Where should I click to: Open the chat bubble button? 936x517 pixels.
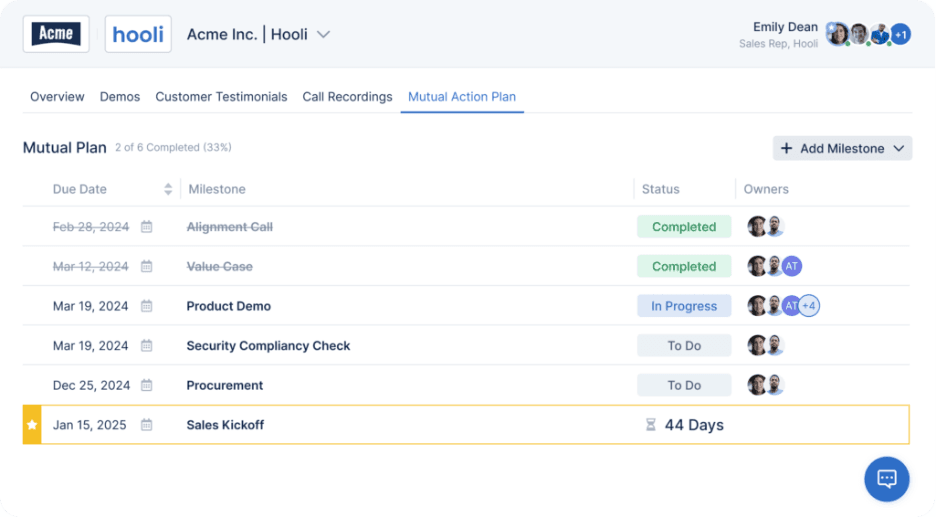pos(886,479)
